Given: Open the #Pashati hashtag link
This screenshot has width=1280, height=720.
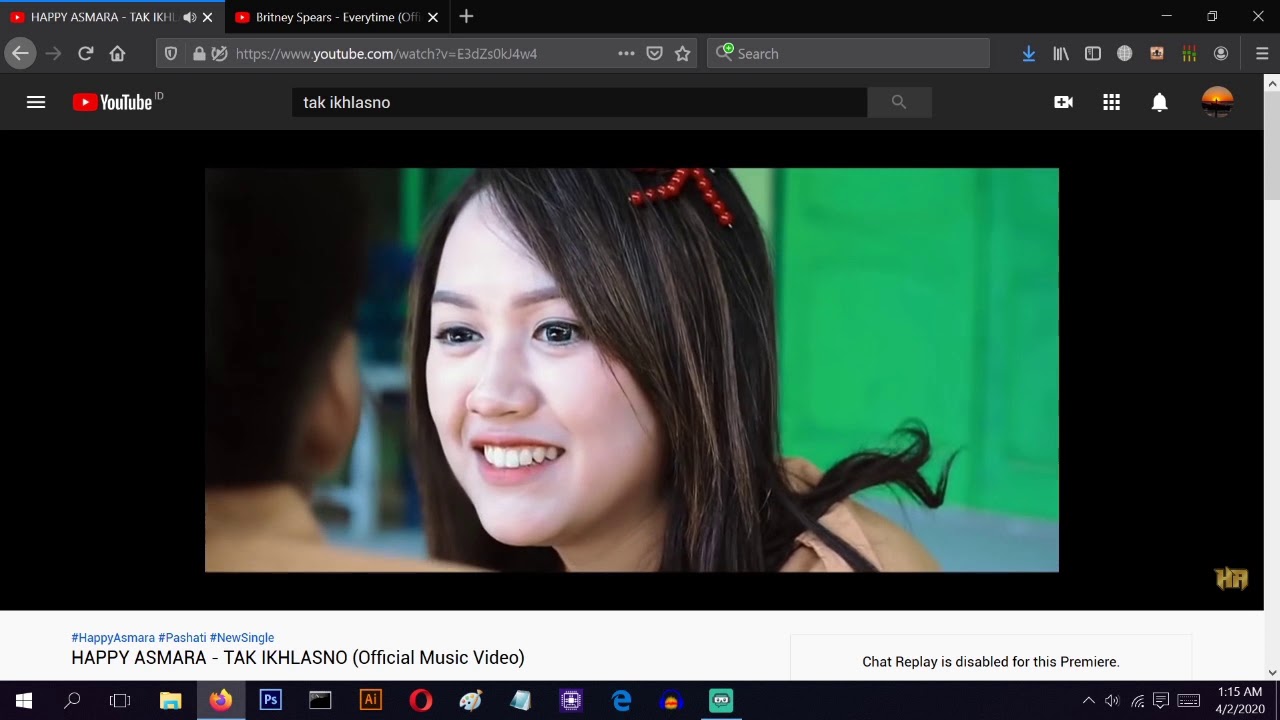Looking at the screenshot, I should [x=182, y=638].
